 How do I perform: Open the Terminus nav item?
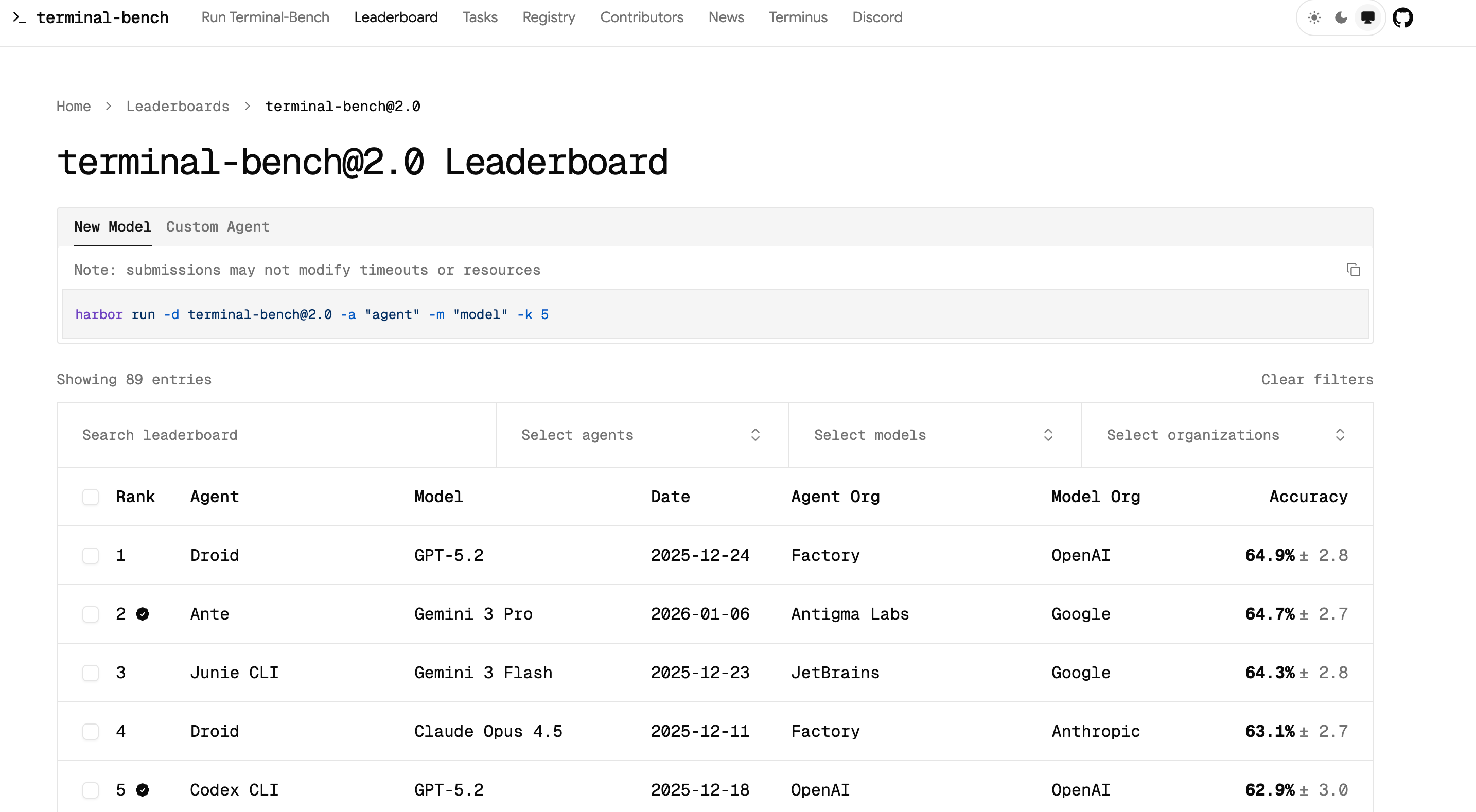click(798, 18)
